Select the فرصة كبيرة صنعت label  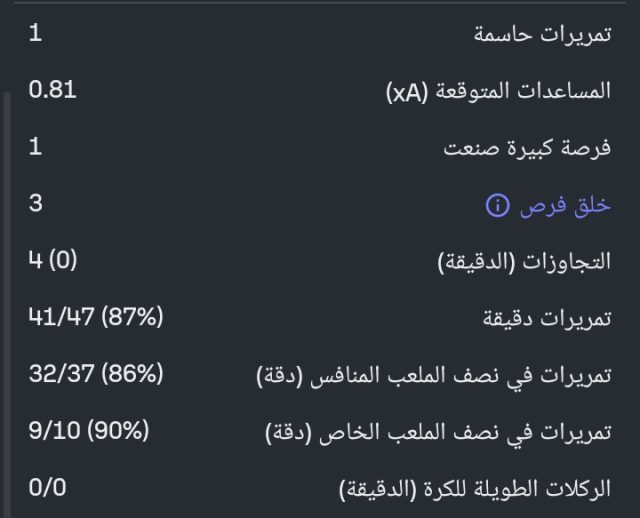tap(527, 148)
